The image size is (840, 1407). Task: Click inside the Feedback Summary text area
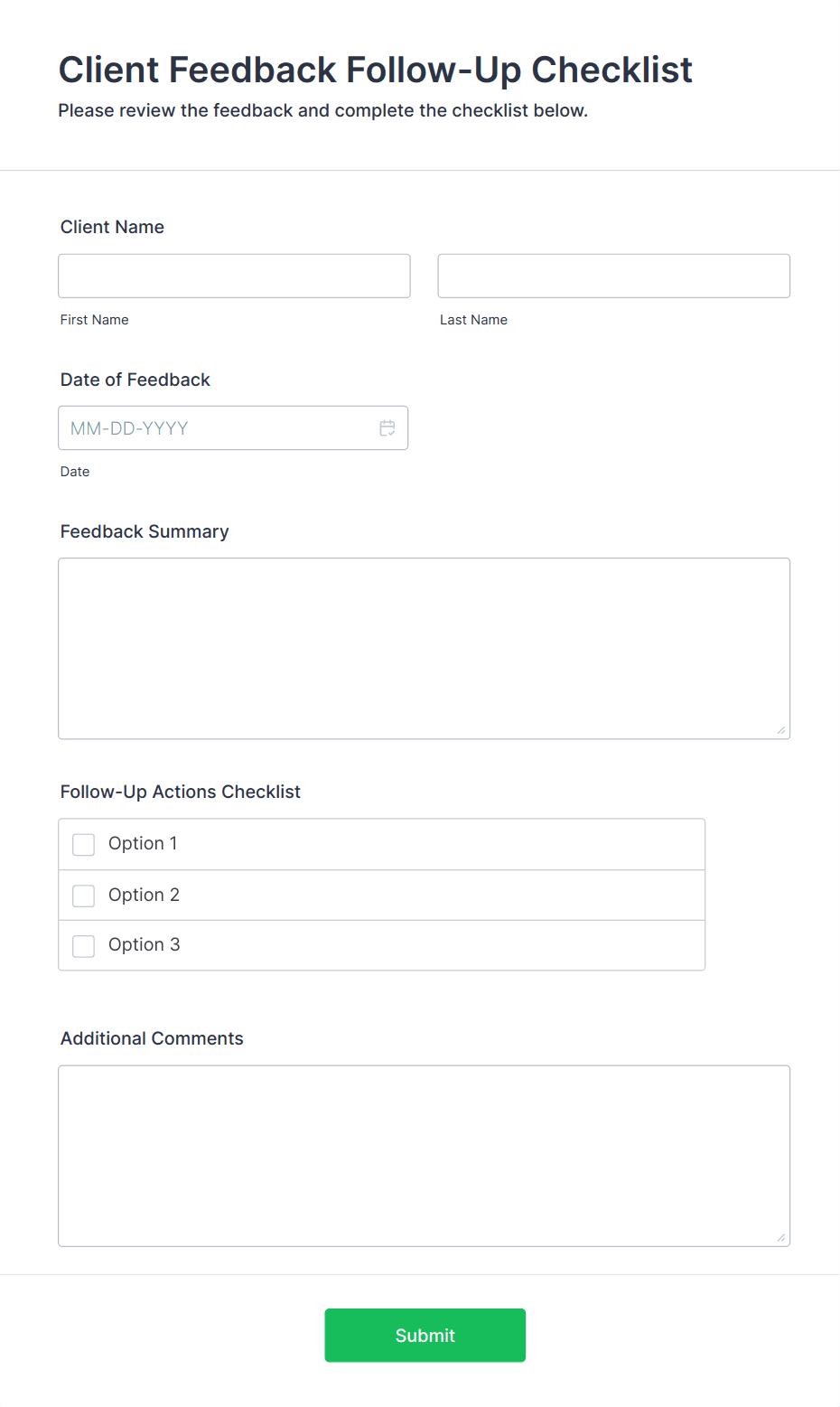tap(424, 648)
